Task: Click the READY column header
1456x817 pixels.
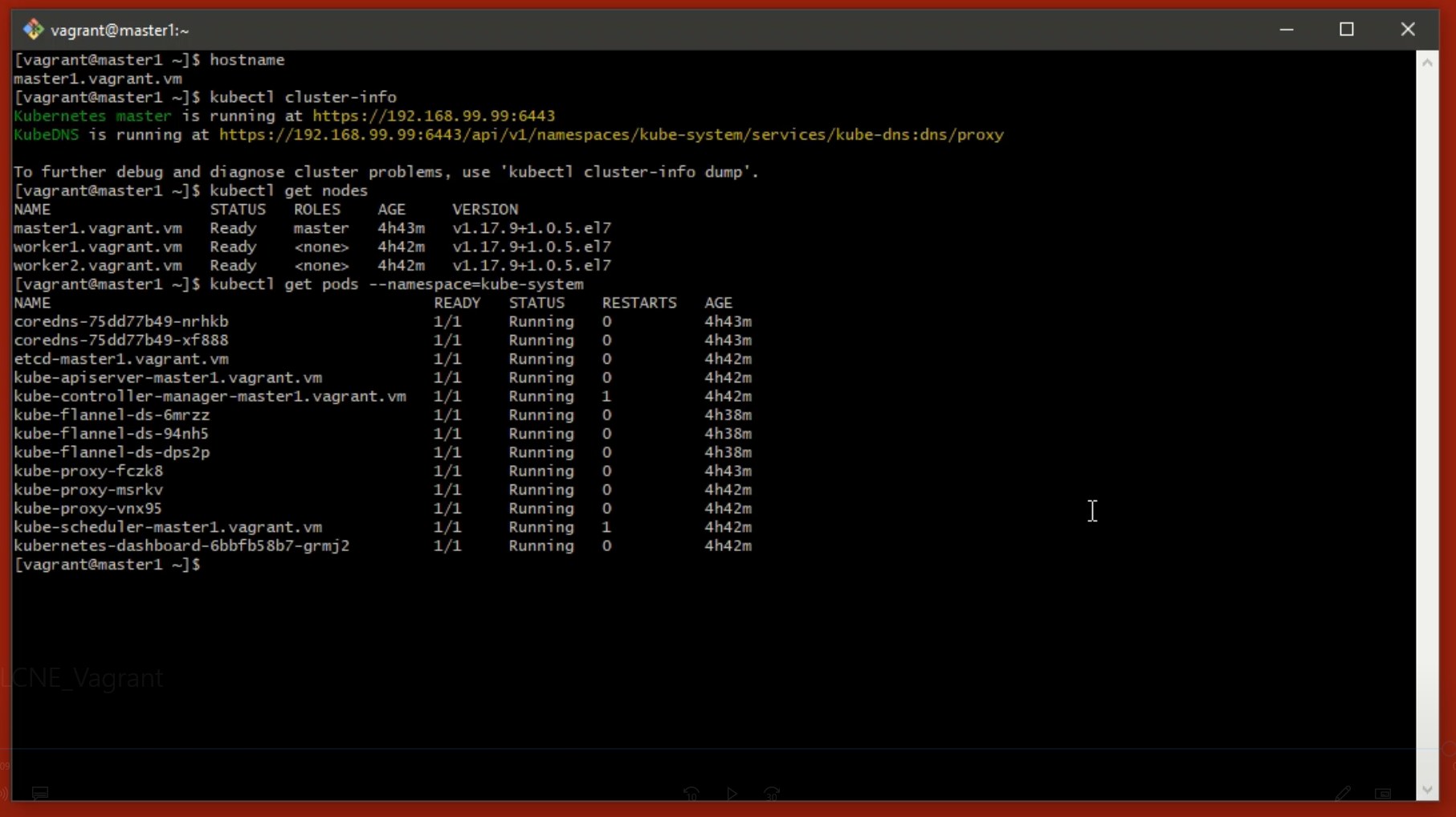Action: [x=457, y=303]
